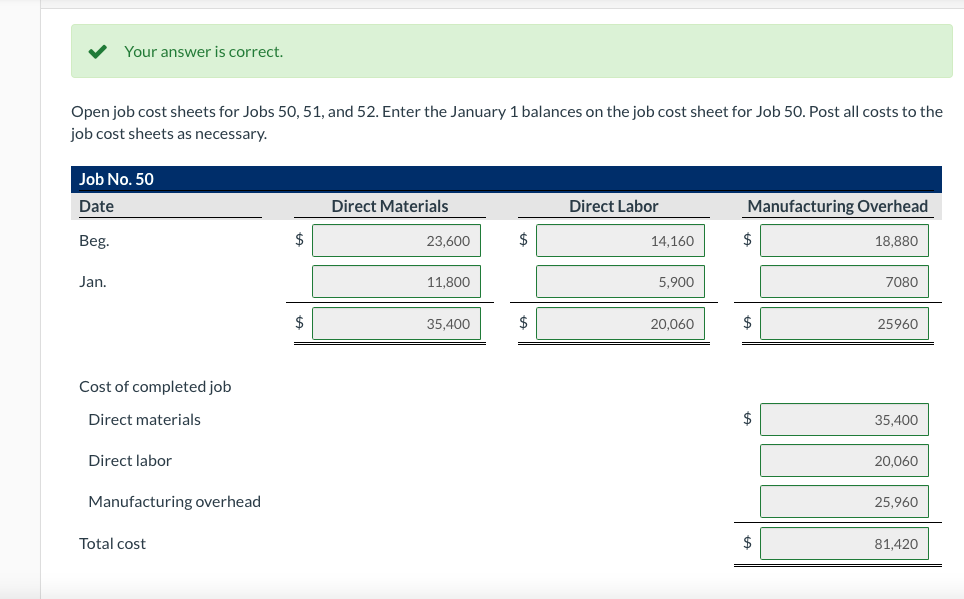Click the green checkmark success icon

tap(96, 50)
